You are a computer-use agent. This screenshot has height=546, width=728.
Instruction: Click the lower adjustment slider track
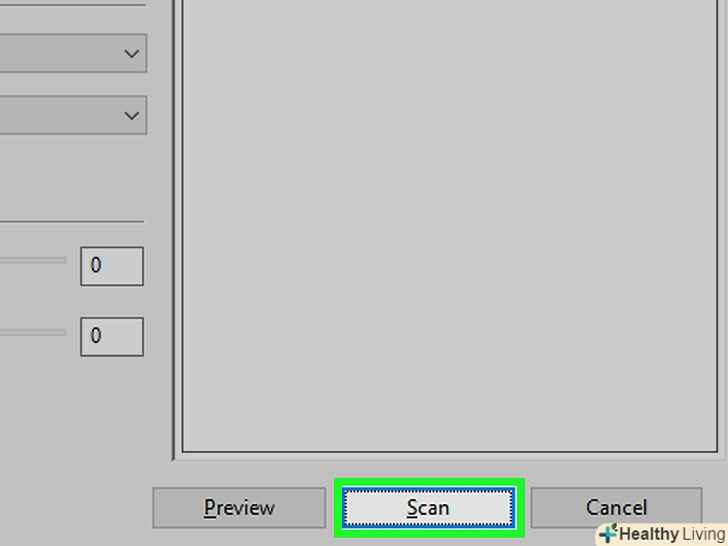click(33, 332)
